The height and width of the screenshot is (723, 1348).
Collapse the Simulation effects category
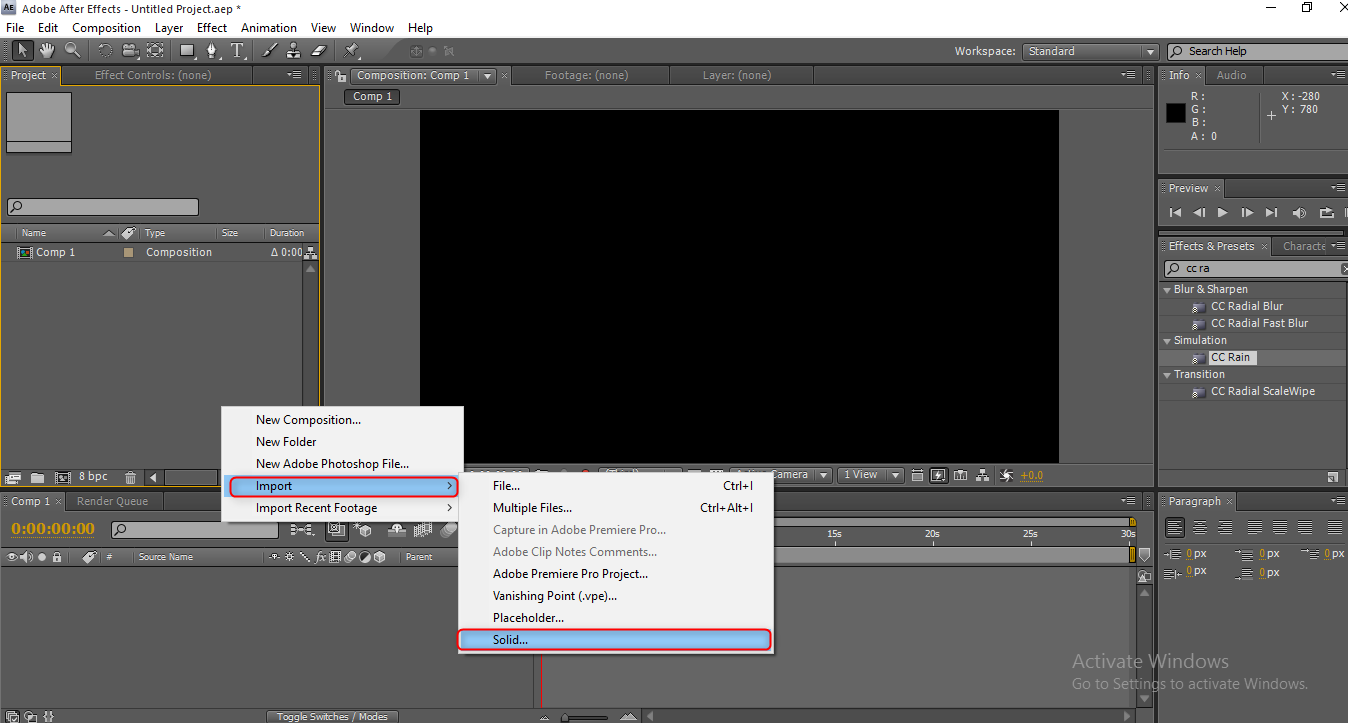point(1167,341)
